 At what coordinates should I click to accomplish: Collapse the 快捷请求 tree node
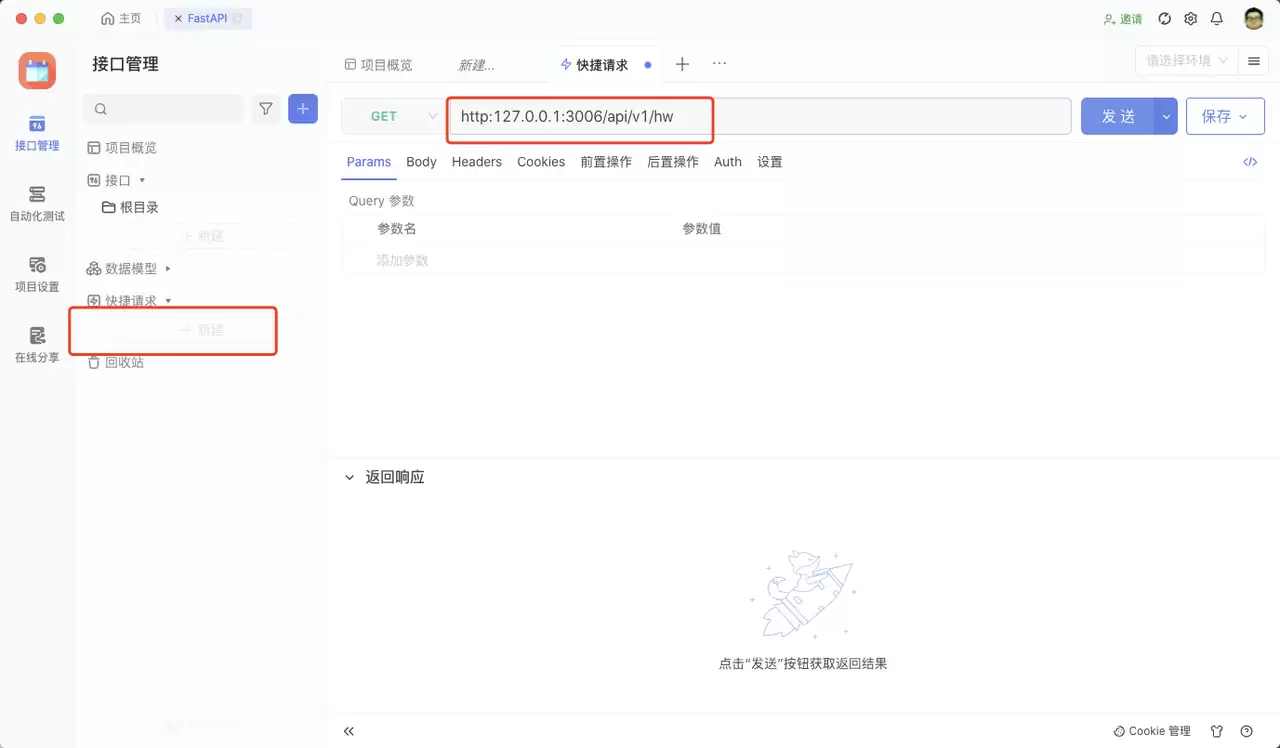(x=168, y=300)
